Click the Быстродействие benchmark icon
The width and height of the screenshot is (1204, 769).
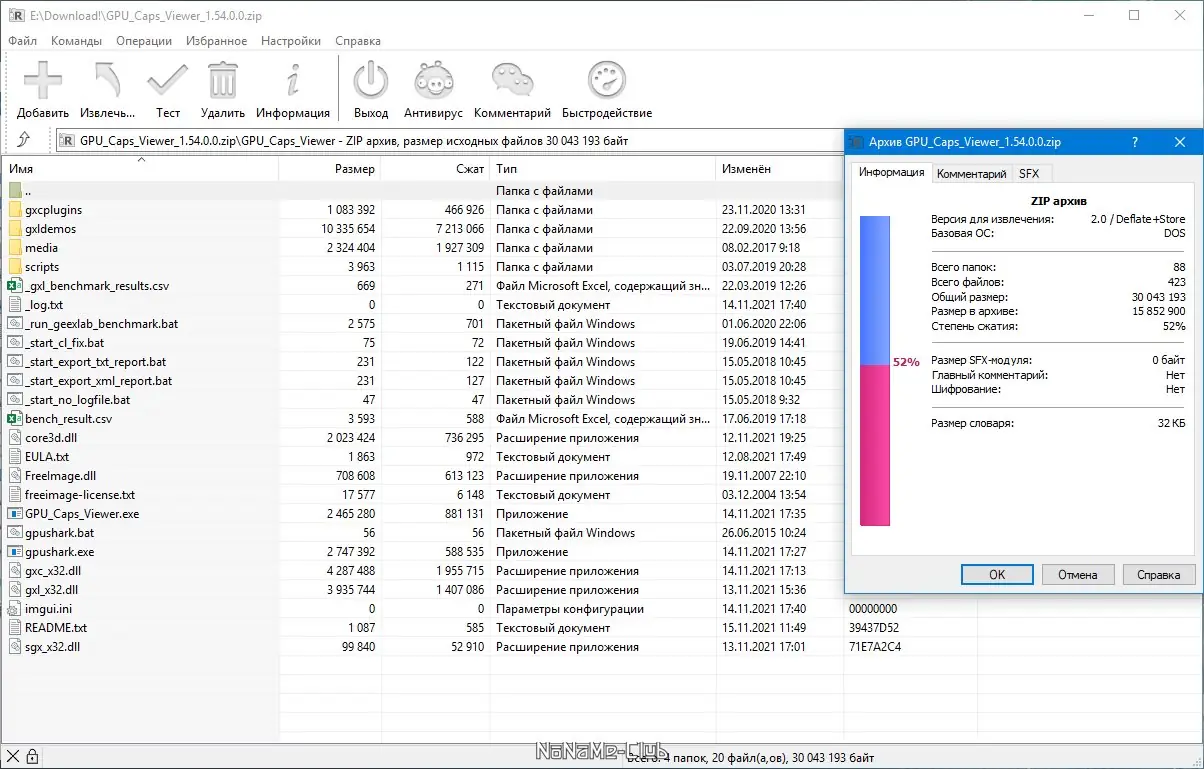607,80
